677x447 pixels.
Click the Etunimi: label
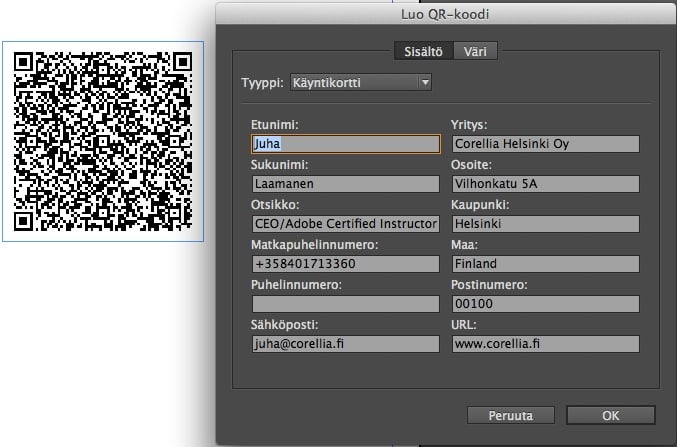pyautogui.click(x=275, y=125)
